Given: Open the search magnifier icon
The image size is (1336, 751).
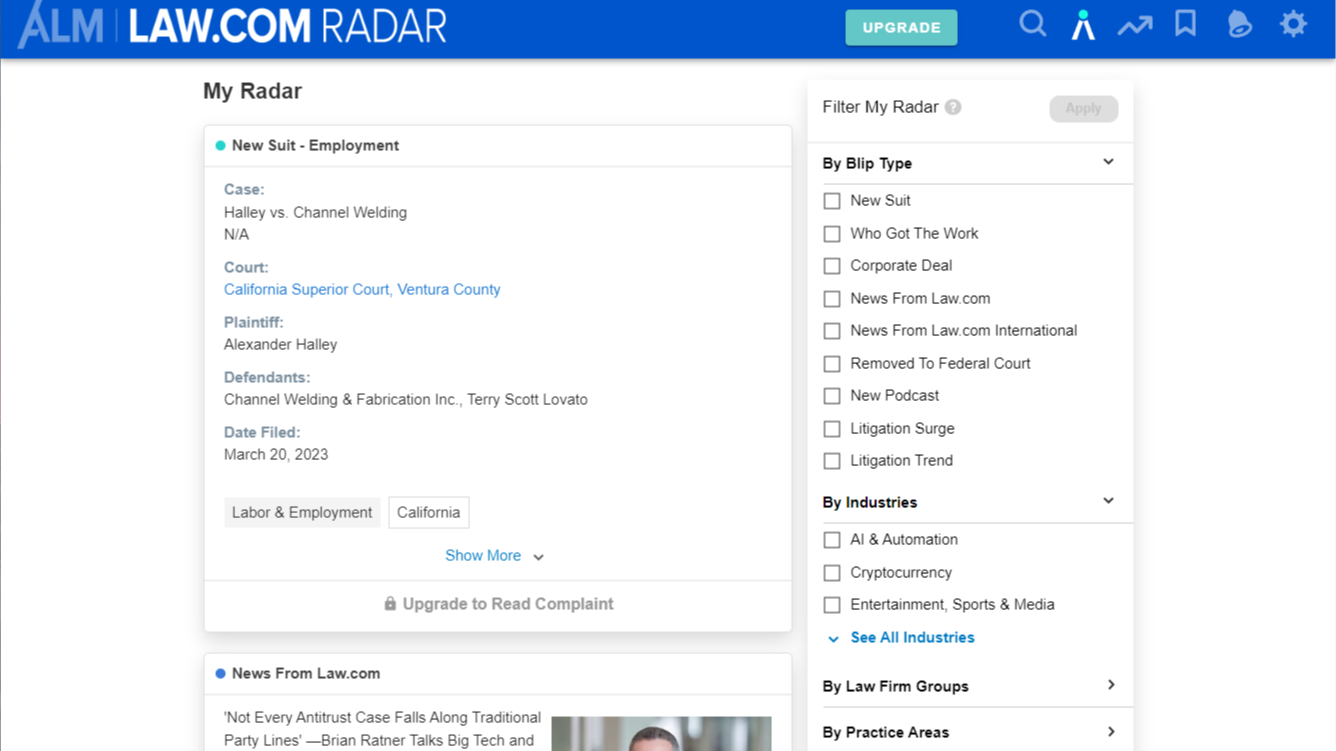Looking at the screenshot, I should tap(1033, 24).
